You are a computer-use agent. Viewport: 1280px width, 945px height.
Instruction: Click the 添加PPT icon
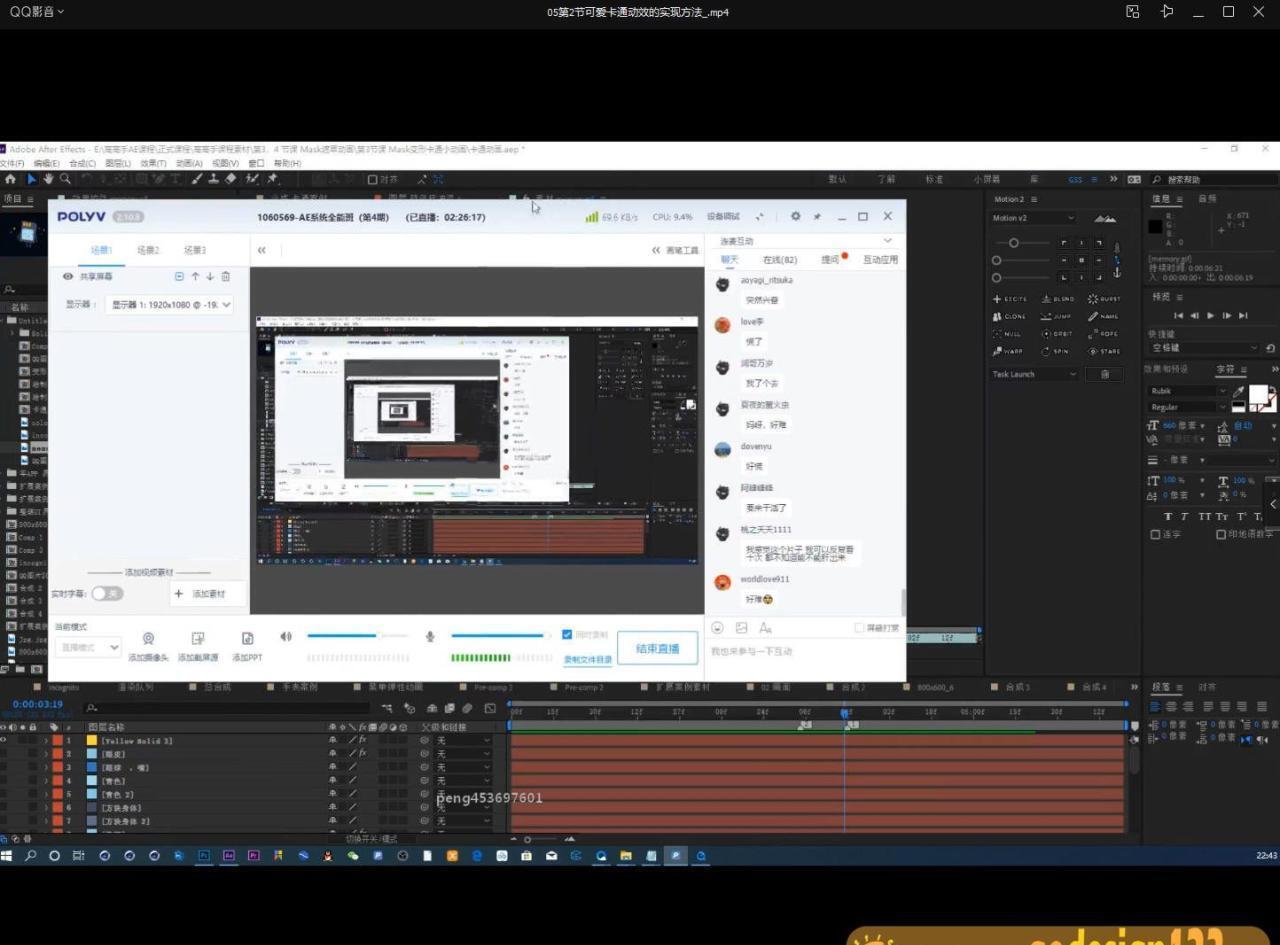pos(247,639)
